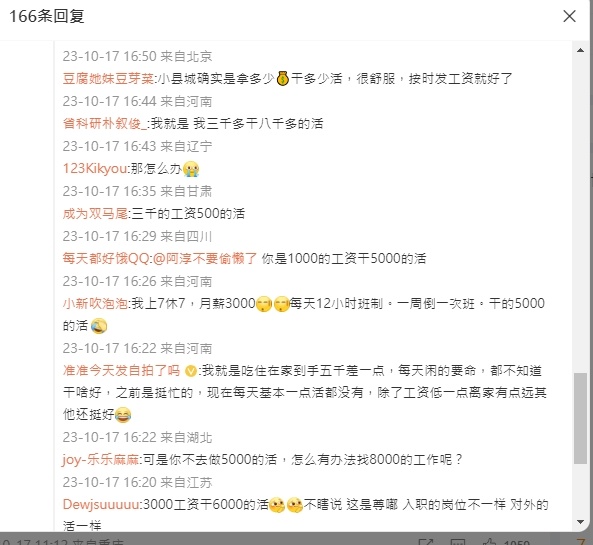Click the first emoji after 月薪3000
The height and width of the screenshot is (545, 593).
(x=264, y=304)
